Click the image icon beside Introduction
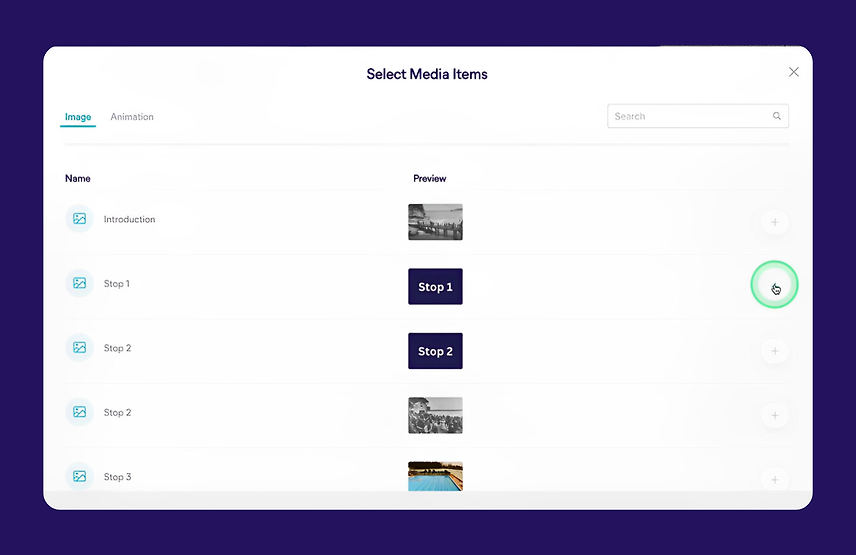Viewport: 856px width, 555px height. tap(80, 219)
